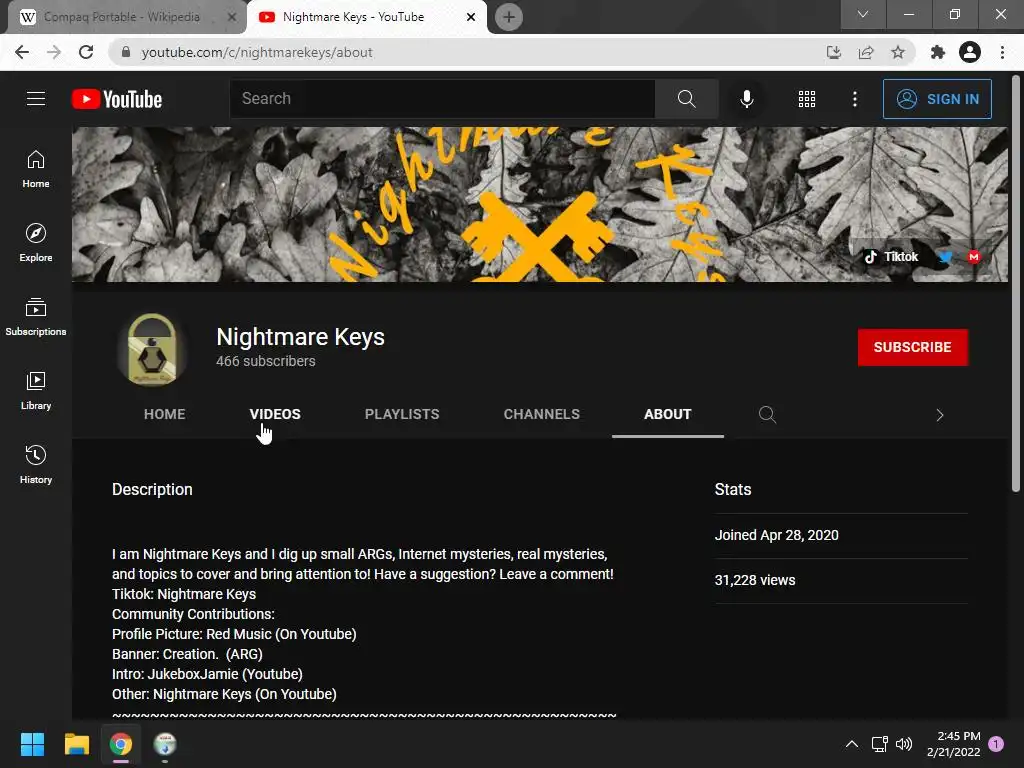Switch to Compaq Portable Wikipedia tab

pyautogui.click(x=121, y=17)
